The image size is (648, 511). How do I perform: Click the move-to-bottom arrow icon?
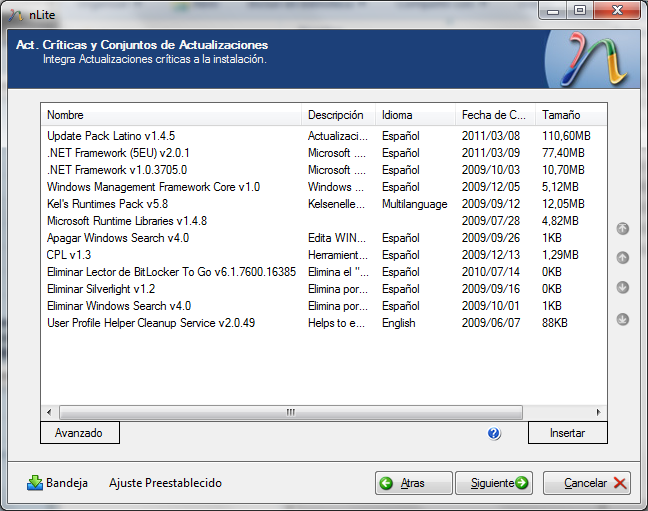623,319
